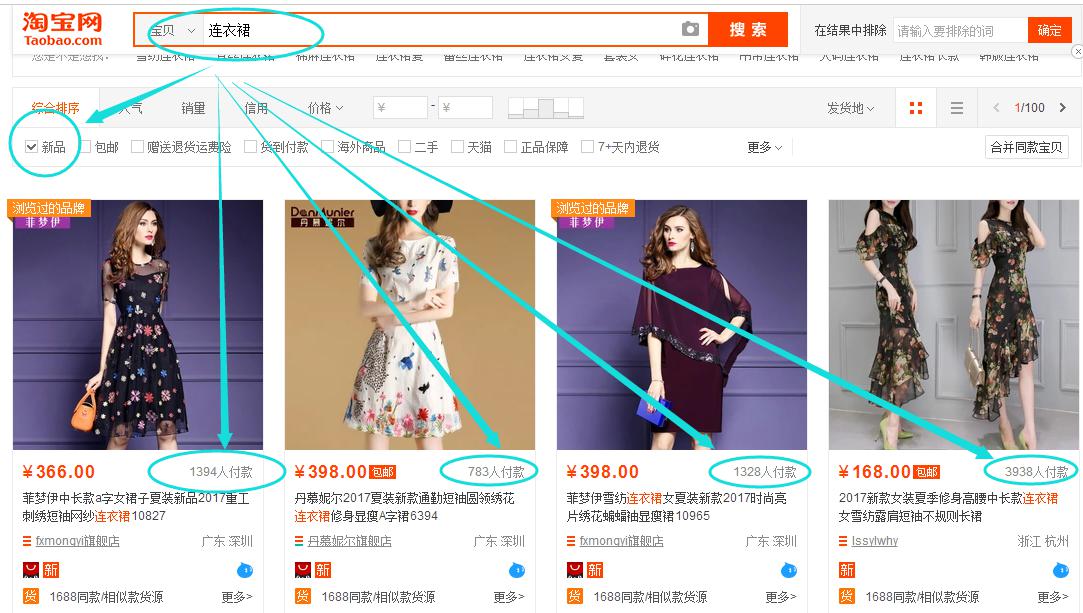The height and width of the screenshot is (613, 1083).
Task: Click Taobao logo to go home
Action: point(63,29)
